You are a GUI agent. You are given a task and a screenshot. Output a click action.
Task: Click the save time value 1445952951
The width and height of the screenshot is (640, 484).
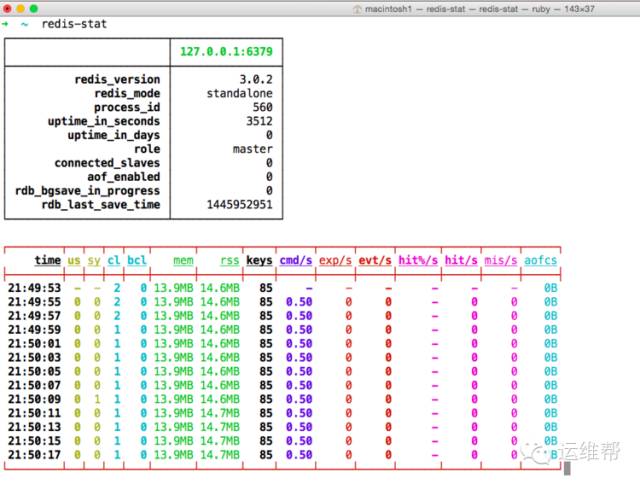pos(240,204)
